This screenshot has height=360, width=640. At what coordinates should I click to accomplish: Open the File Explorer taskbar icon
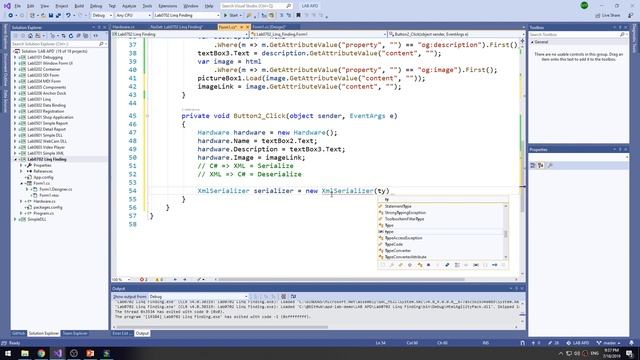point(25,353)
